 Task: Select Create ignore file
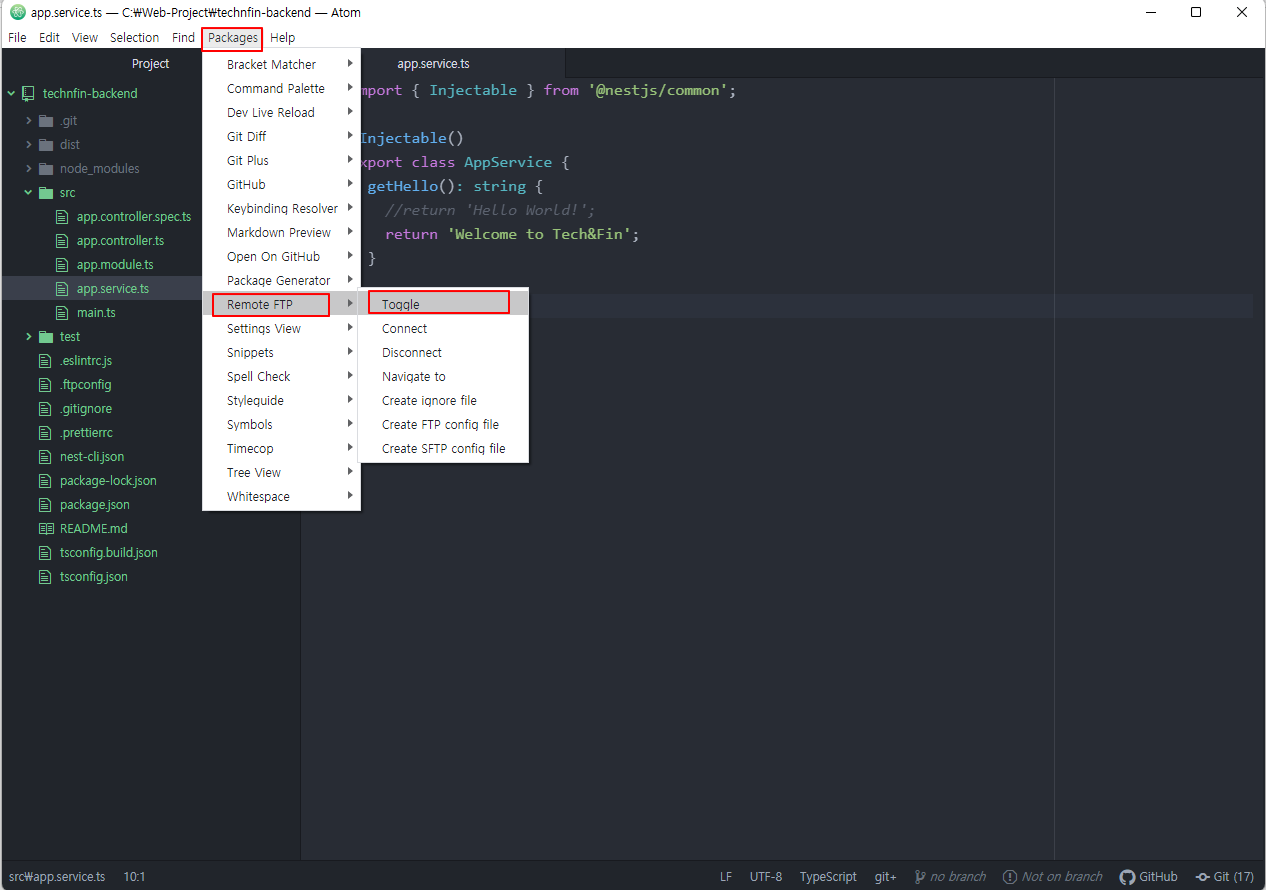[443, 400]
